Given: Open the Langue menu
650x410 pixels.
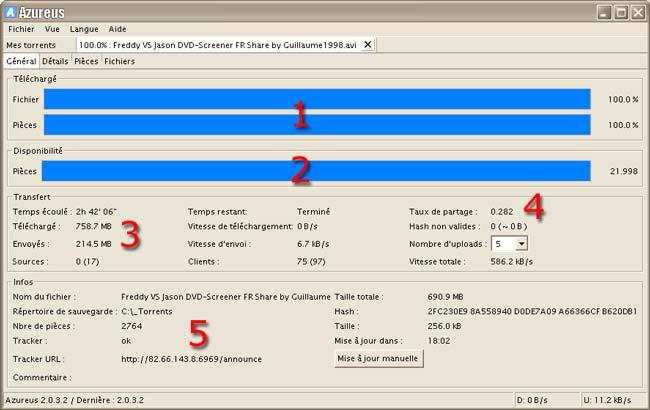Looking at the screenshot, I should pyautogui.click(x=84, y=29).
